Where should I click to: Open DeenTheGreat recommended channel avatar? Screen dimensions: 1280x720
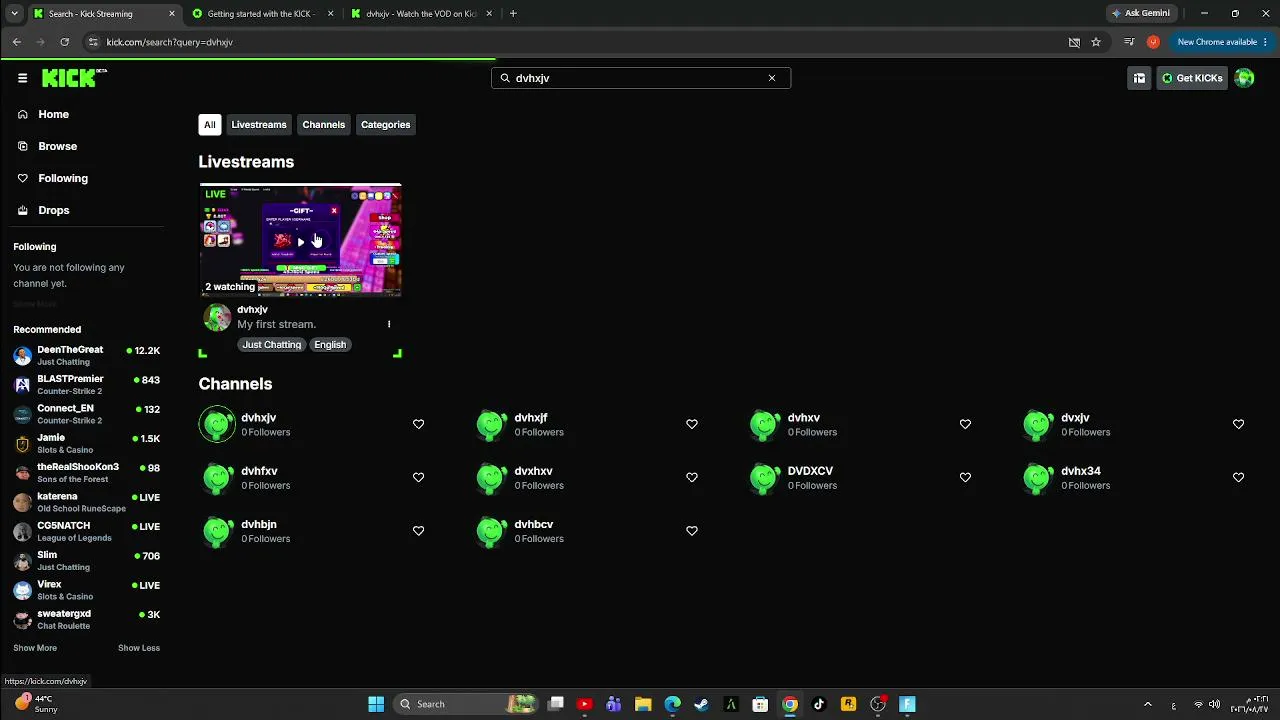pos(22,356)
